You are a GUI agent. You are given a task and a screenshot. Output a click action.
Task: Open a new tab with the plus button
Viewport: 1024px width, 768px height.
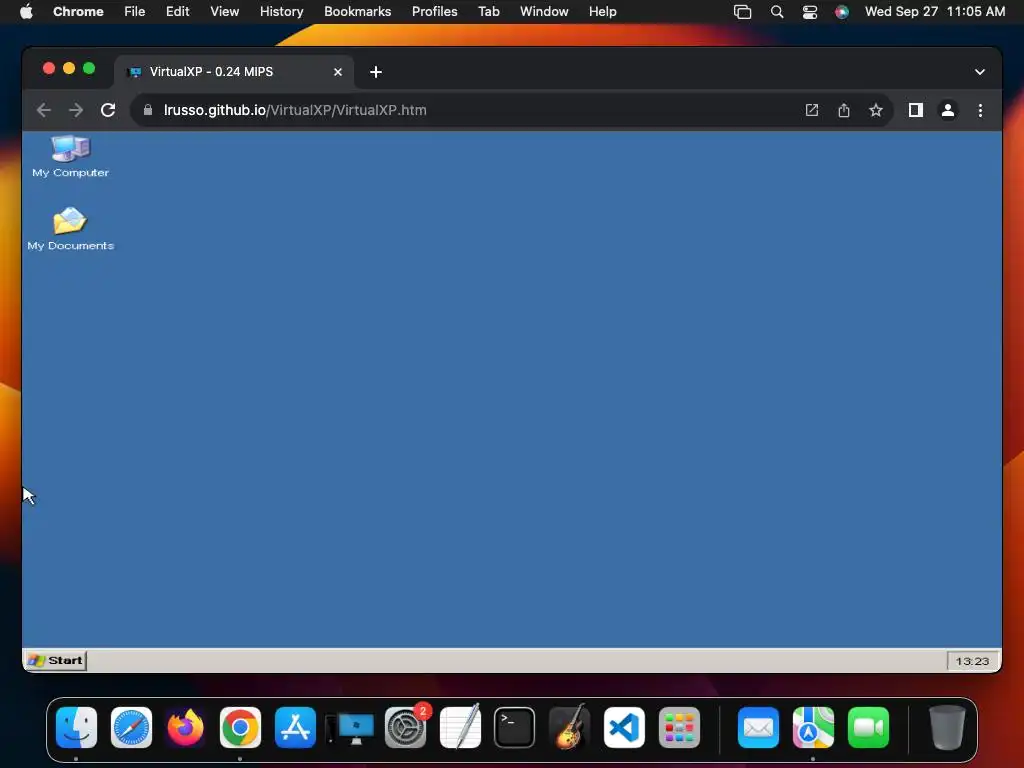point(376,72)
